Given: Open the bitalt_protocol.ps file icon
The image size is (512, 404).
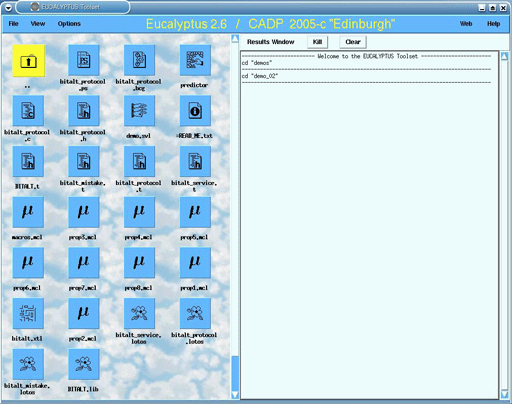Looking at the screenshot, I should [84, 60].
